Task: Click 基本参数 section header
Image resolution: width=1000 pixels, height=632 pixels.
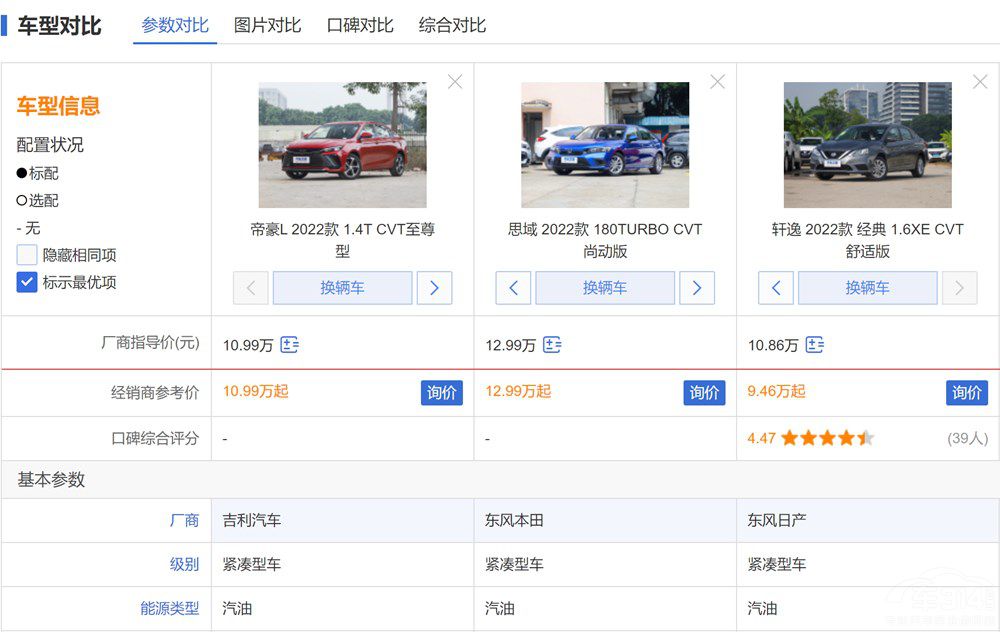Action: point(51,480)
